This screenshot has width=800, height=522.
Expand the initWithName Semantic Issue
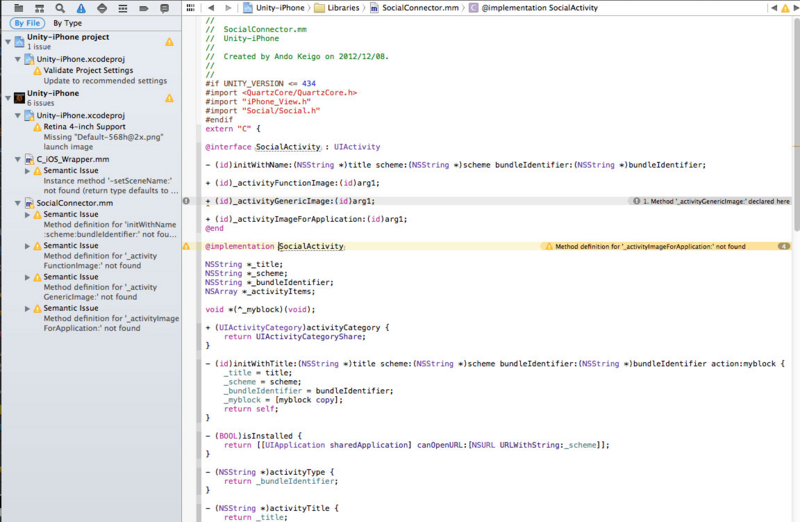point(28,215)
